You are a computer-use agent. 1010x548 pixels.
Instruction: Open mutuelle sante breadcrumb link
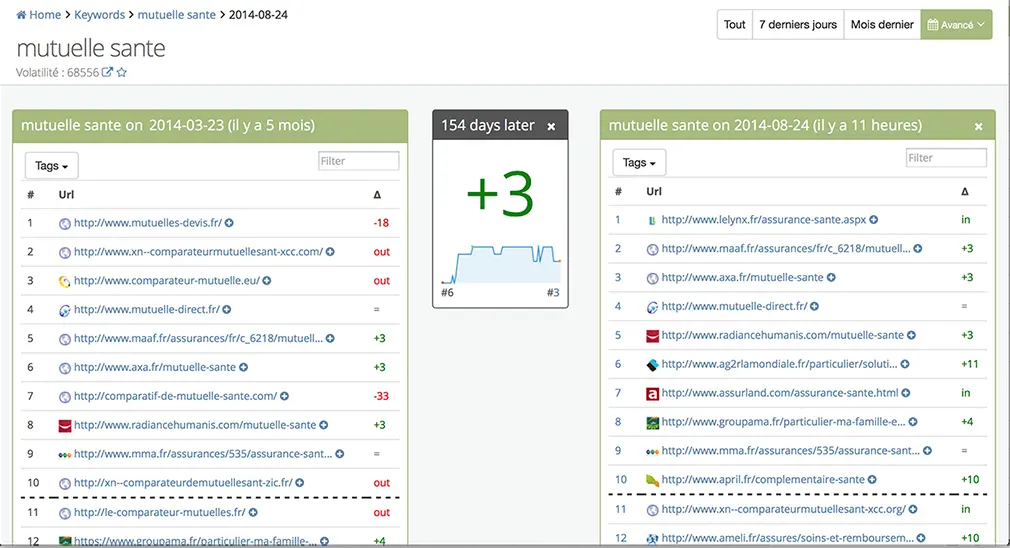tap(176, 15)
